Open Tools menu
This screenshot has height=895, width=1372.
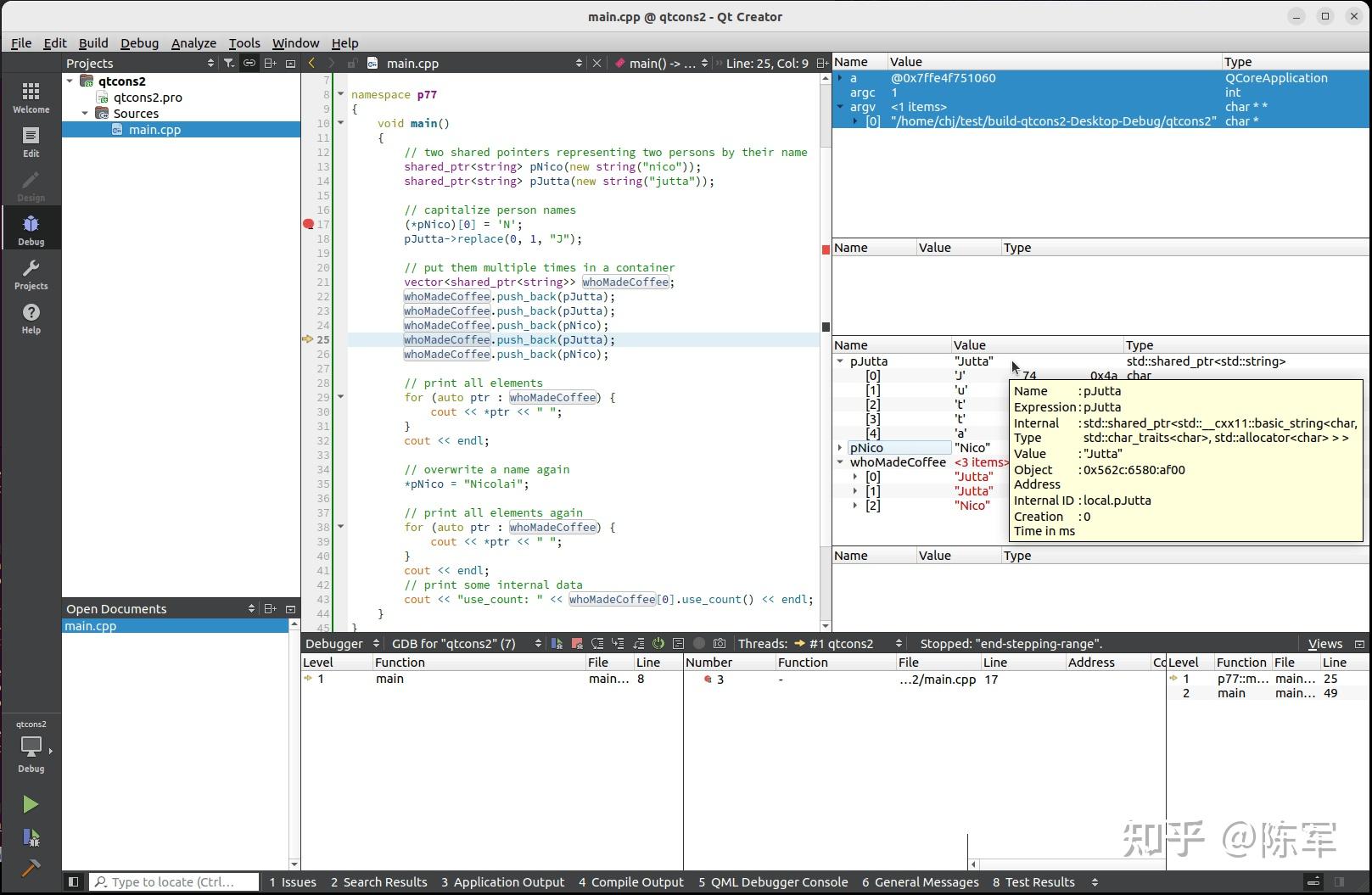[244, 43]
